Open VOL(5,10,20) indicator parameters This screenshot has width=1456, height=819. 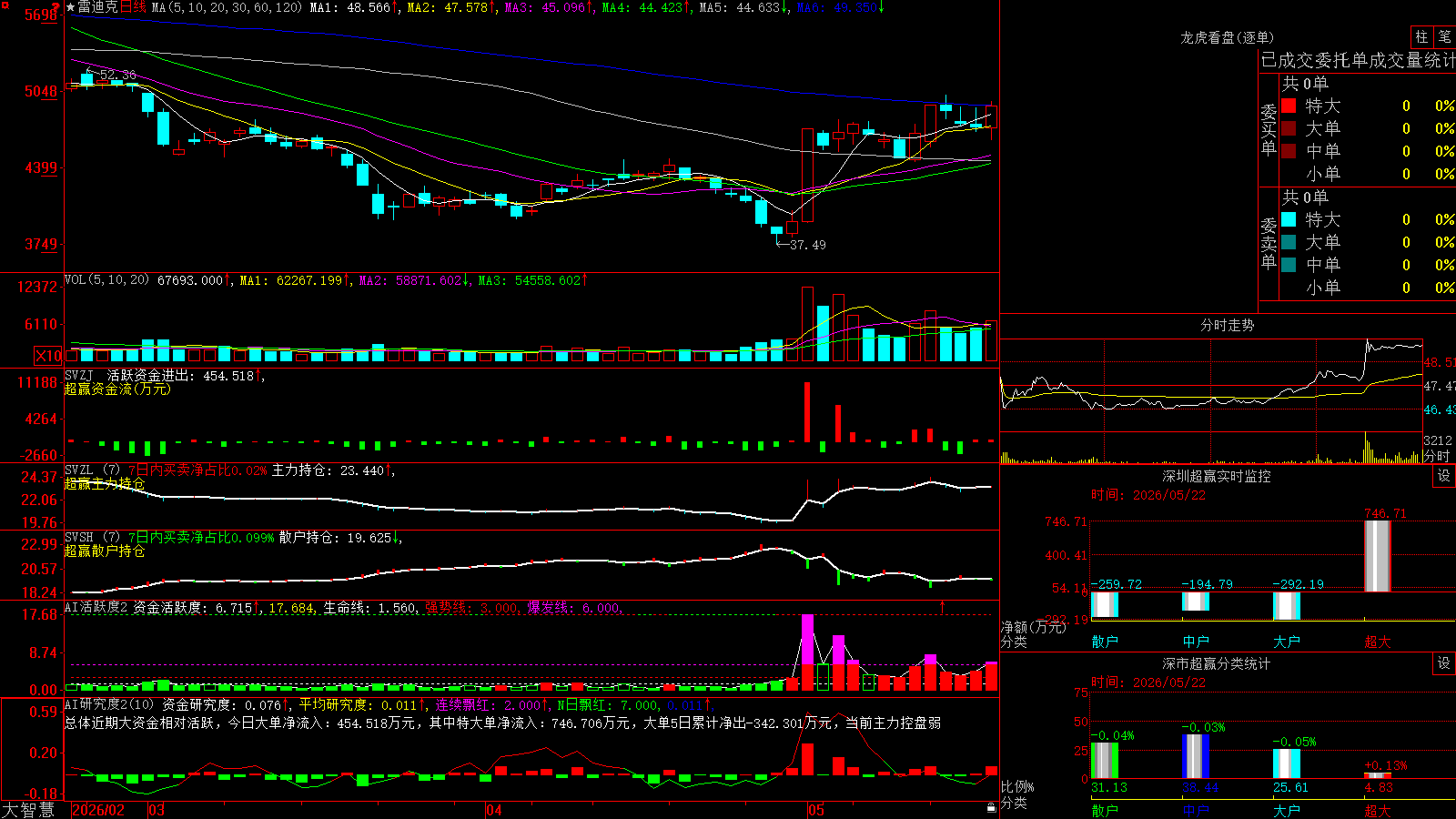107,280
